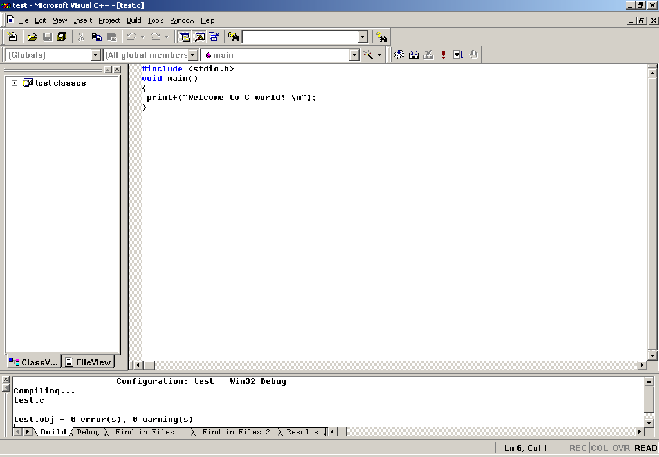Image resolution: width=659 pixels, height=457 pixels.
Task: Open the Redo history dropdown arrow
Action: (x=166, y=37)
